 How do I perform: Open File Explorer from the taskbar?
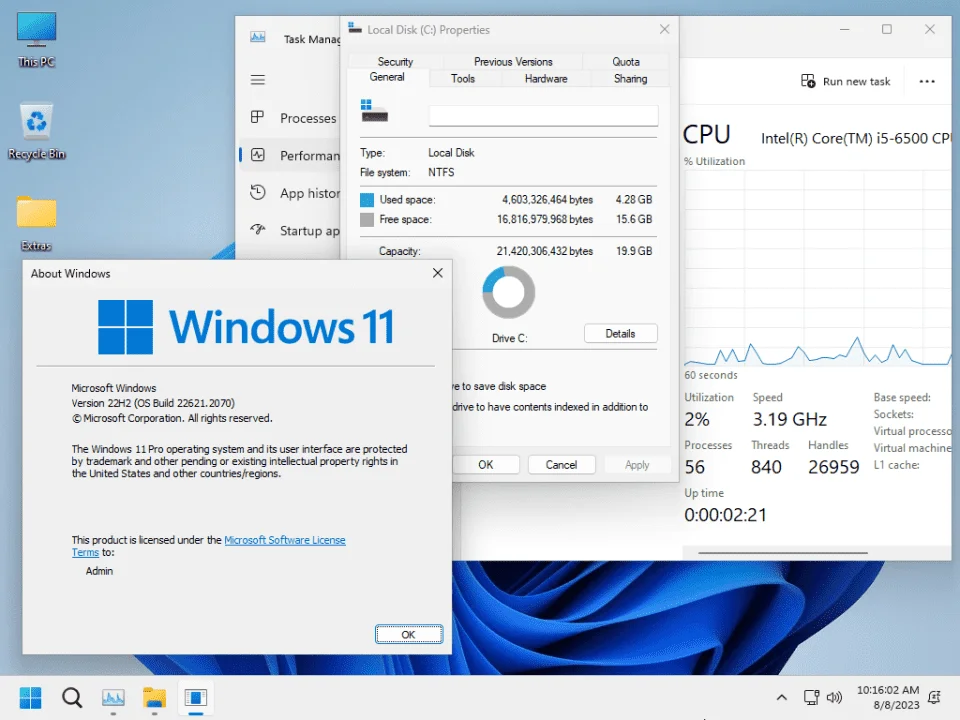tap(154, 697)
